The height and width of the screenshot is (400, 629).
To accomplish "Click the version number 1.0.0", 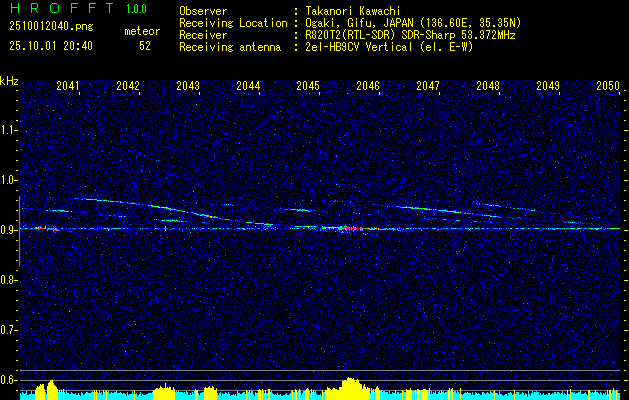I will coord(136,9).
